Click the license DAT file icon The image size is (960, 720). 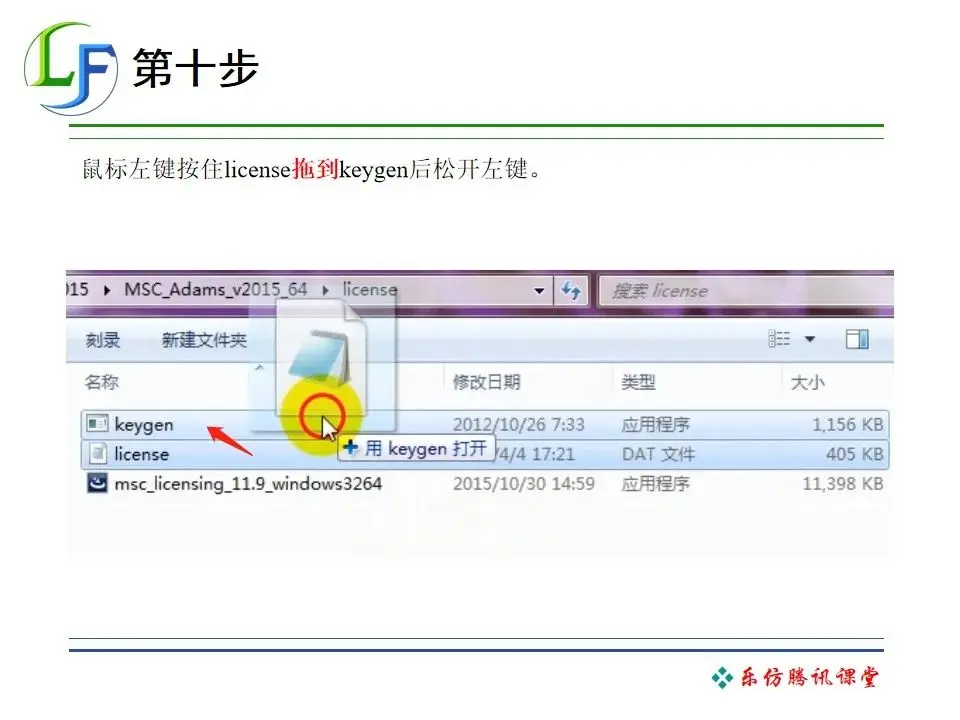click(98, 454)
